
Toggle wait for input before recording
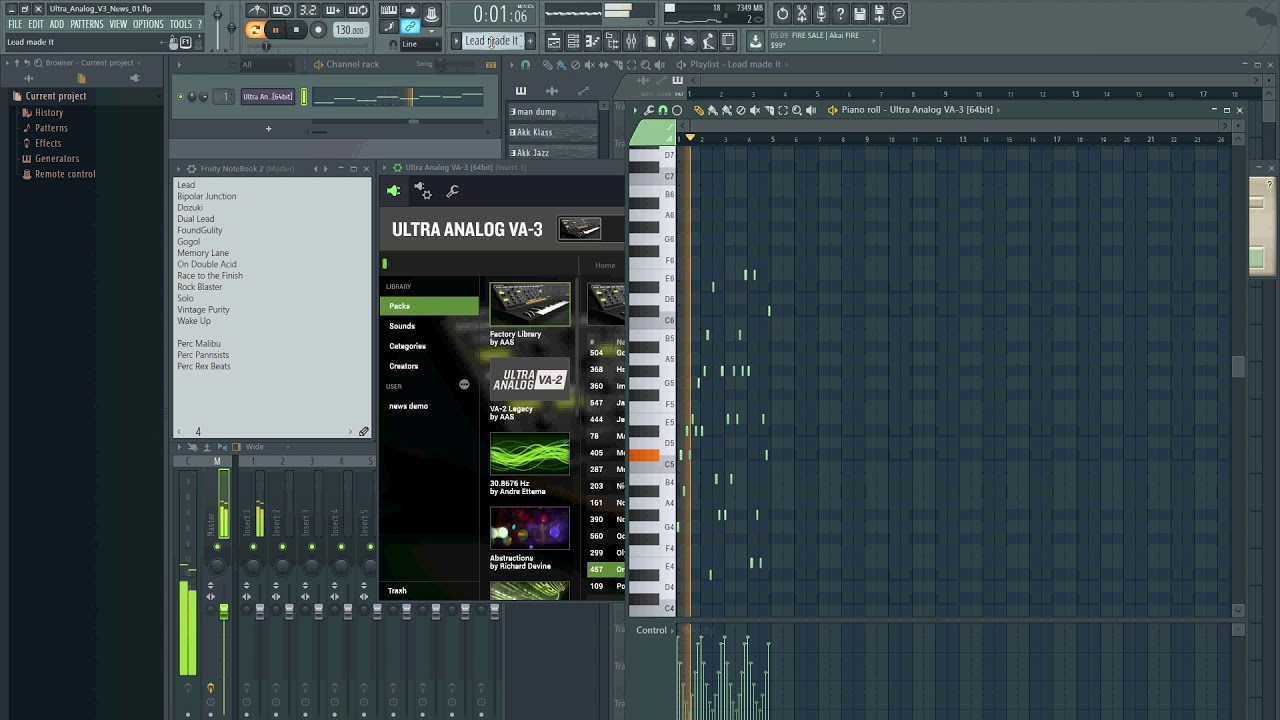[x=282, y=10]
